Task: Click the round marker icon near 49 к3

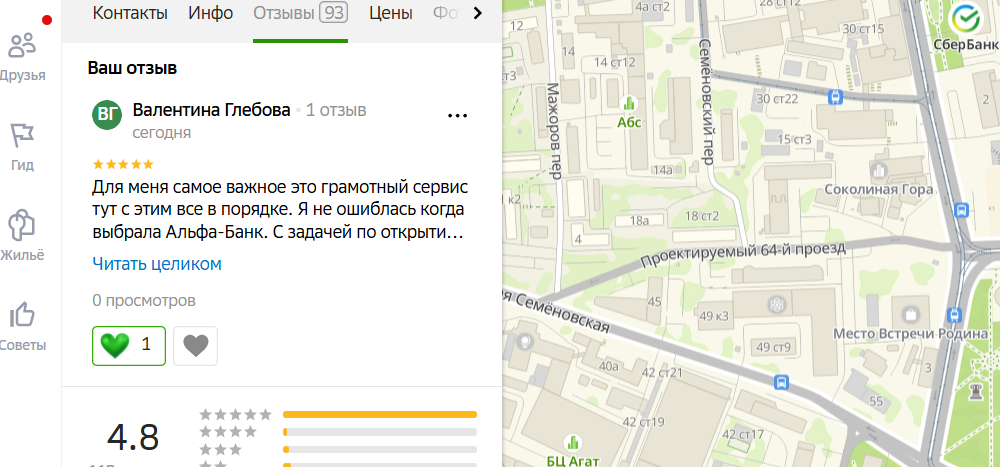Action: 775,305
